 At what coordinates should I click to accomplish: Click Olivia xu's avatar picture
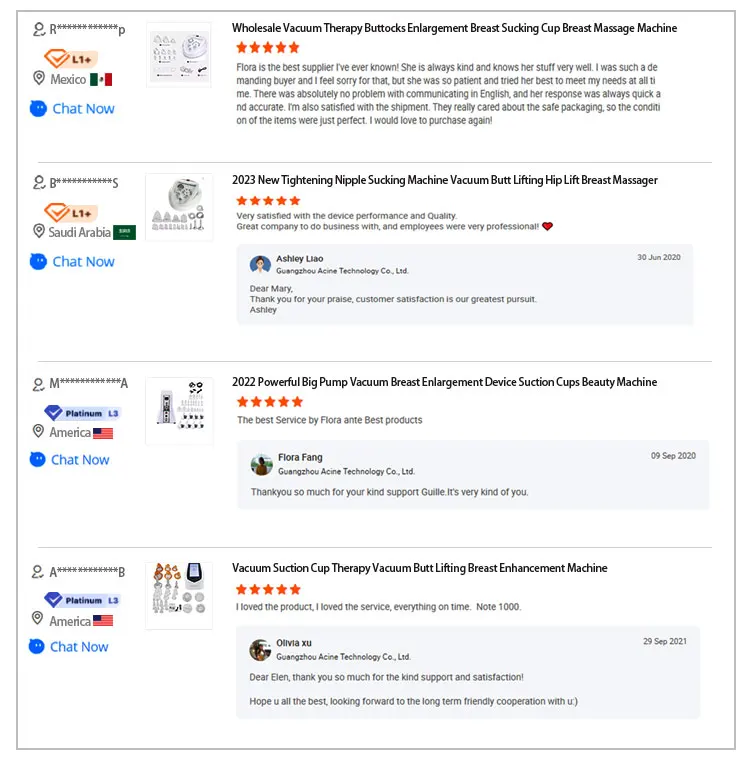[x=260, y=650]
